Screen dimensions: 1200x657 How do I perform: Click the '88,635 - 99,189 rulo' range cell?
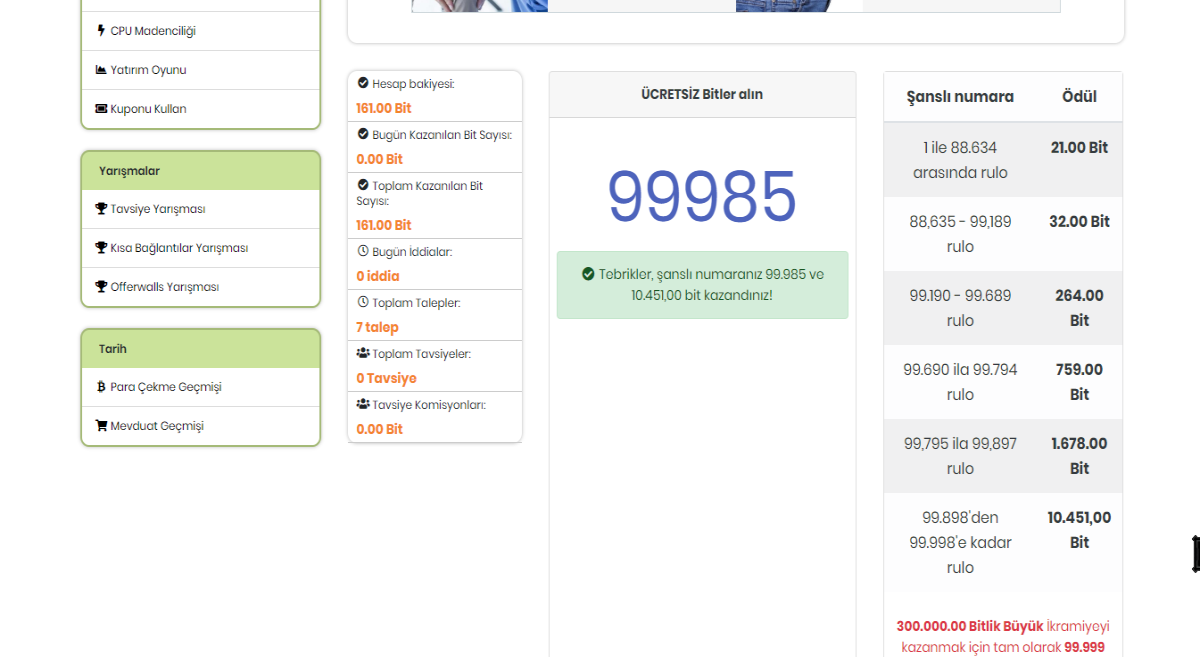click(960, 234)
